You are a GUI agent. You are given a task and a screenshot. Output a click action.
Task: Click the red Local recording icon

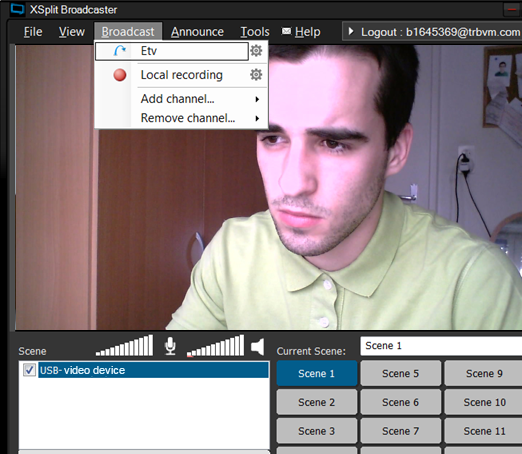120,75
